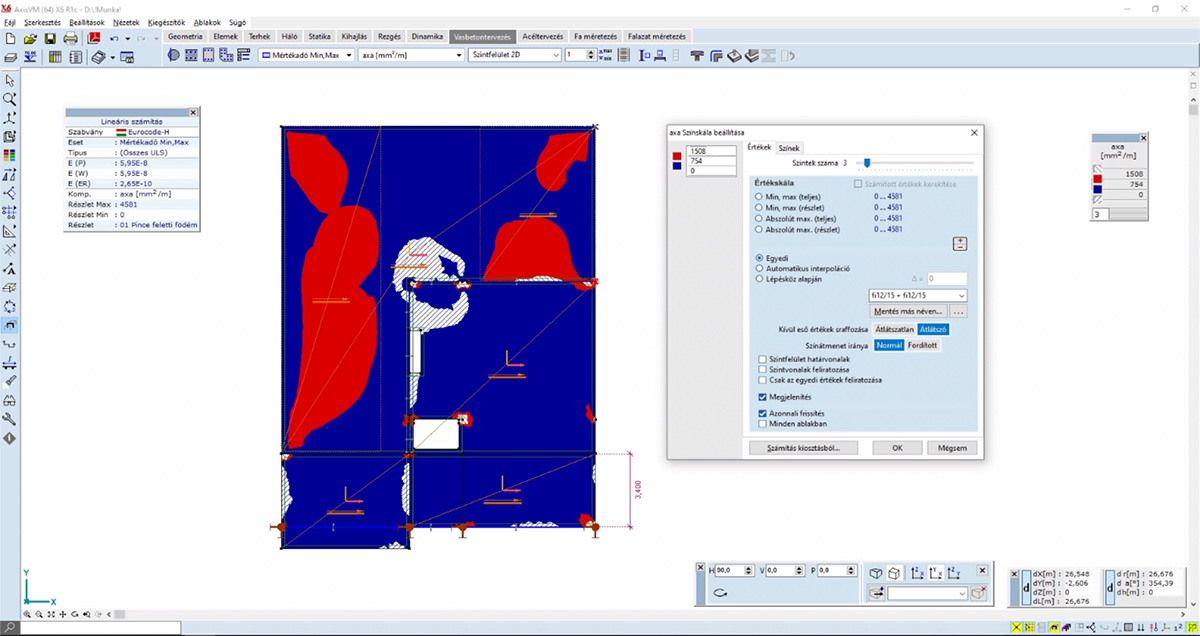Screen dimensions: 1200x636
Task: Switch to the Színek tab
Action: [x=789, y=147]
